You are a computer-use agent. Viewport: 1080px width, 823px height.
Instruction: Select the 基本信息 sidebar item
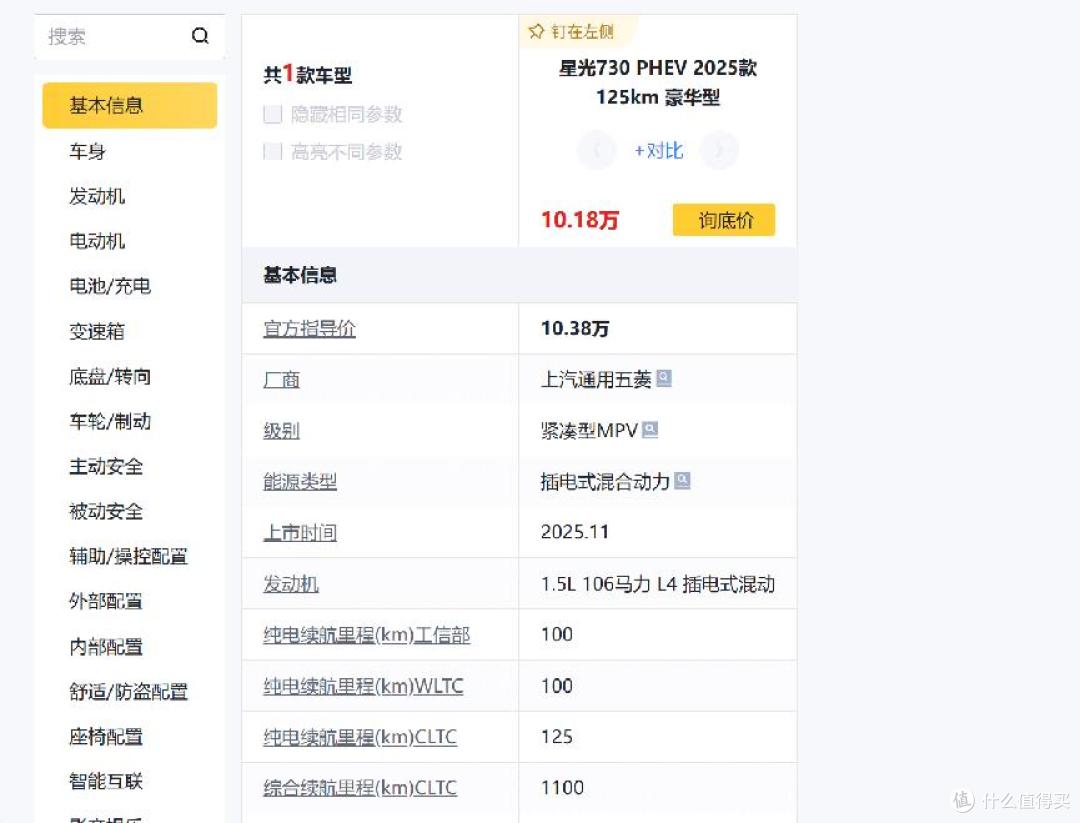[129, 105]
